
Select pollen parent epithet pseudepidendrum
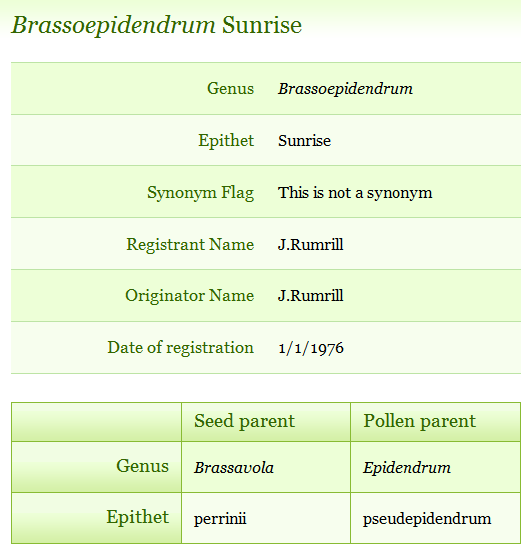(x=427, y=519)
